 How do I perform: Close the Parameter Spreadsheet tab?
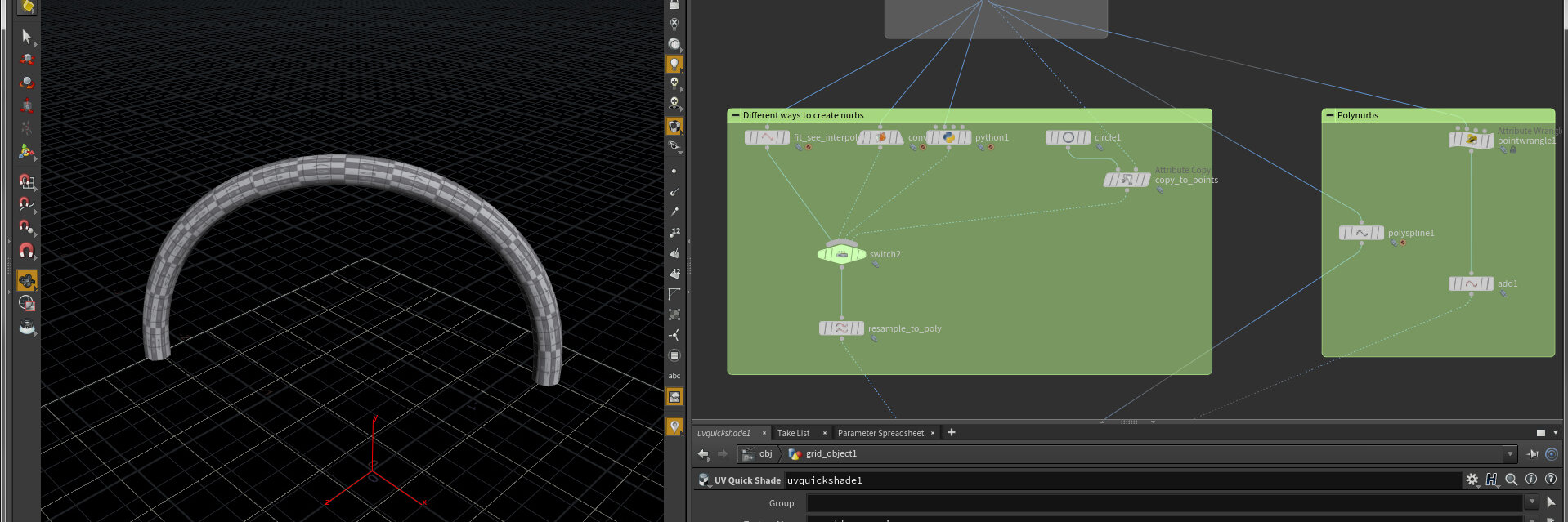click(x=932, y=433)
